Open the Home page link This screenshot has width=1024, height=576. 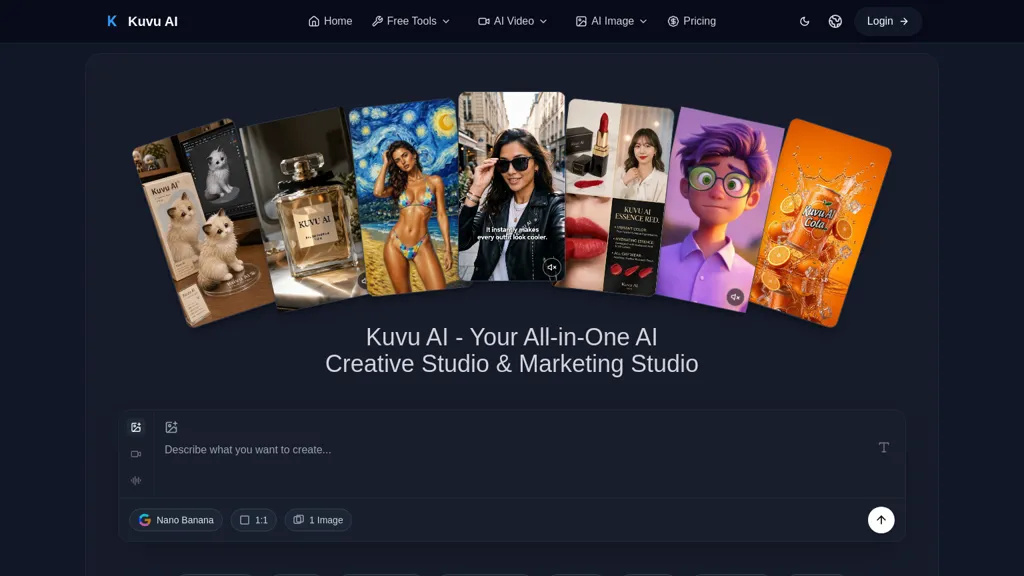pyautogui.click(x=330, y=21)
